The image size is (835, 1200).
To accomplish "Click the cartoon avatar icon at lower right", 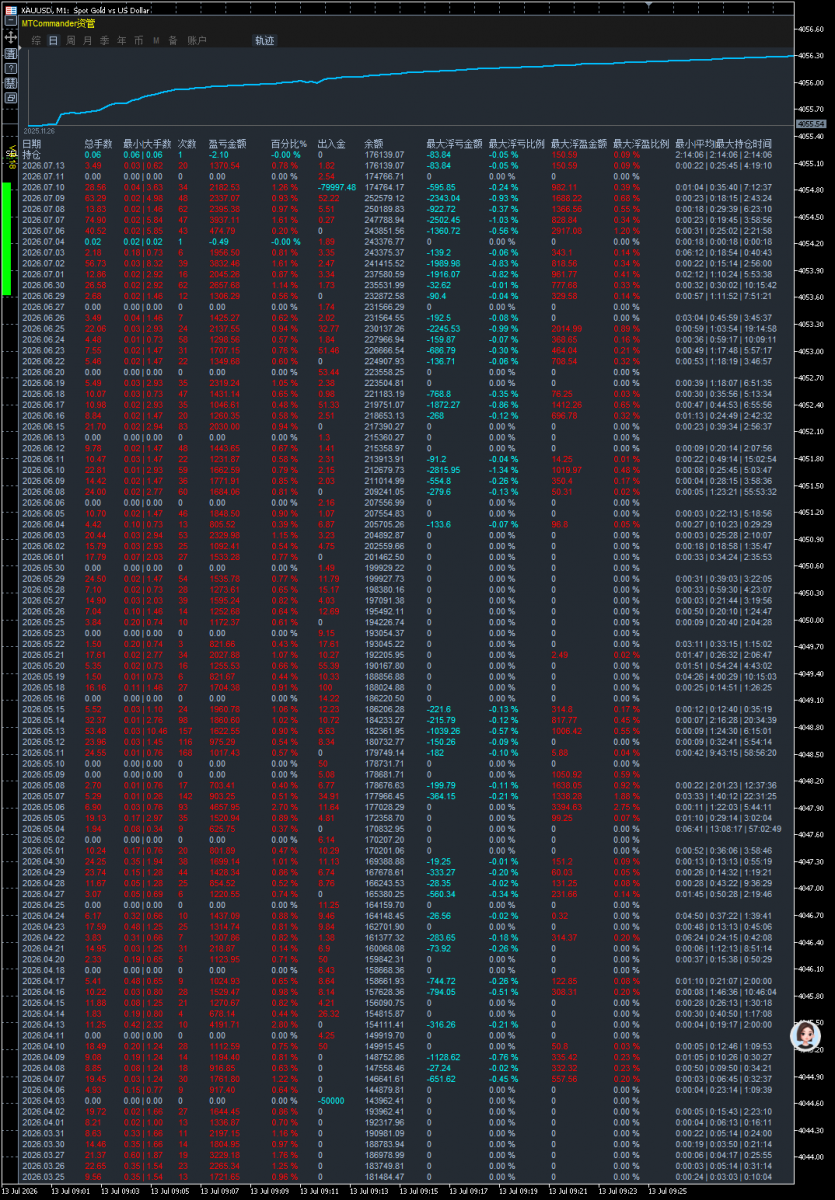I will pyautogui.click(x=805, y=1036).
